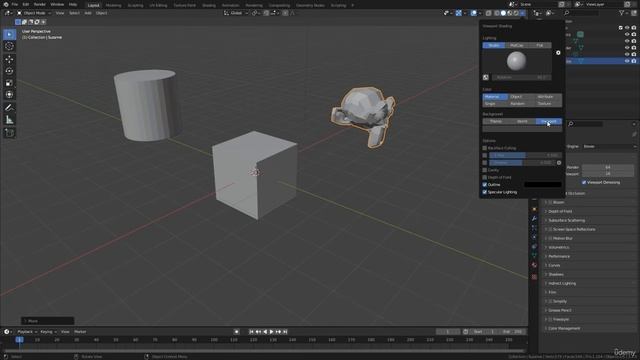Click the studio light sphere preview

tap(516, 61)
